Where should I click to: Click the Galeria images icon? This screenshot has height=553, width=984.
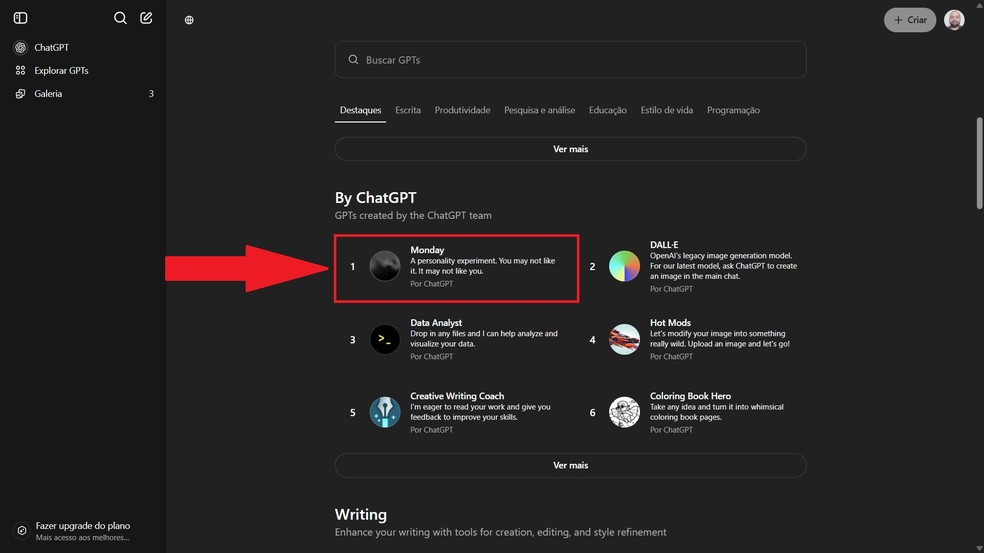click(x=20, y=94)
